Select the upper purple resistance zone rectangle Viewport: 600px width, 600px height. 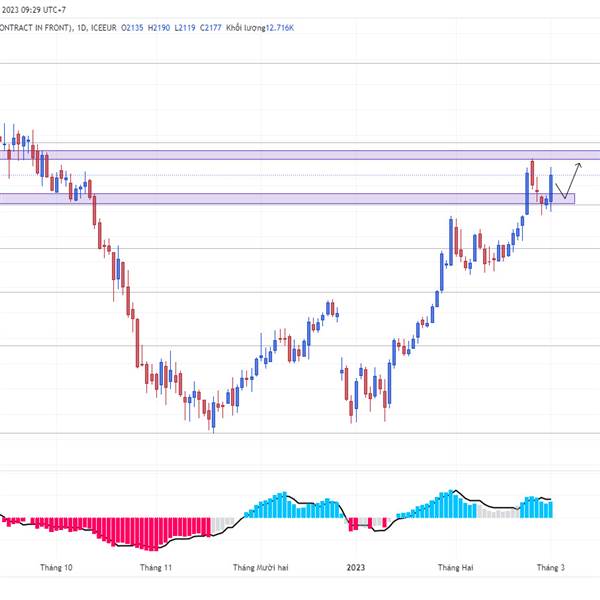click(x=300, y=155)
